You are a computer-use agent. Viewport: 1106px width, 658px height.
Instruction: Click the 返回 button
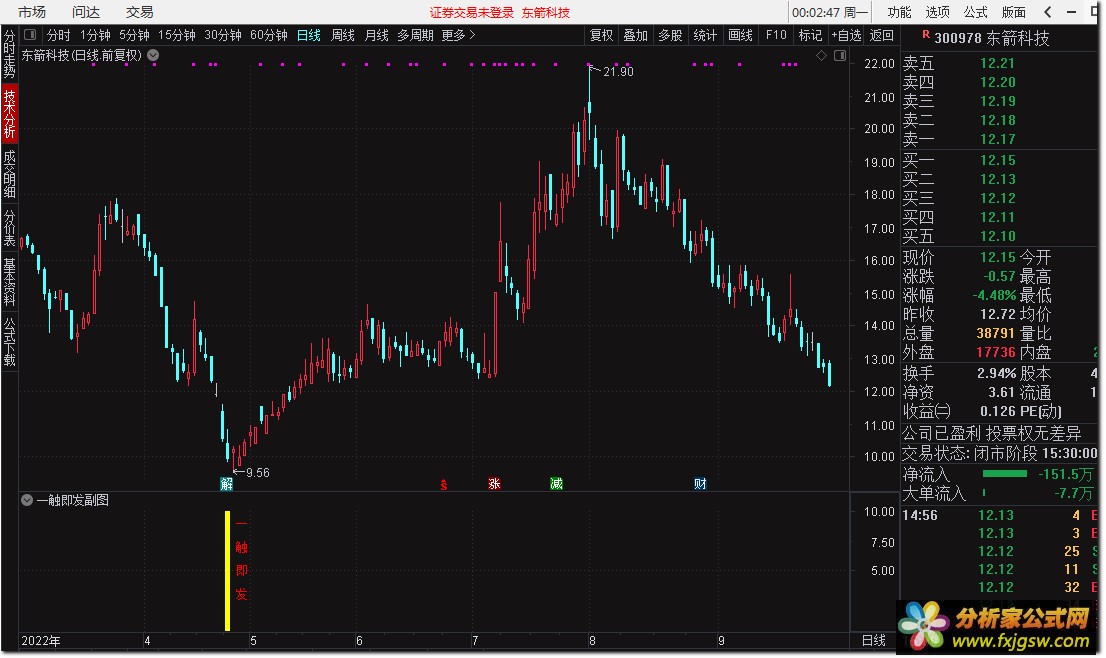(x=882, y=35)
